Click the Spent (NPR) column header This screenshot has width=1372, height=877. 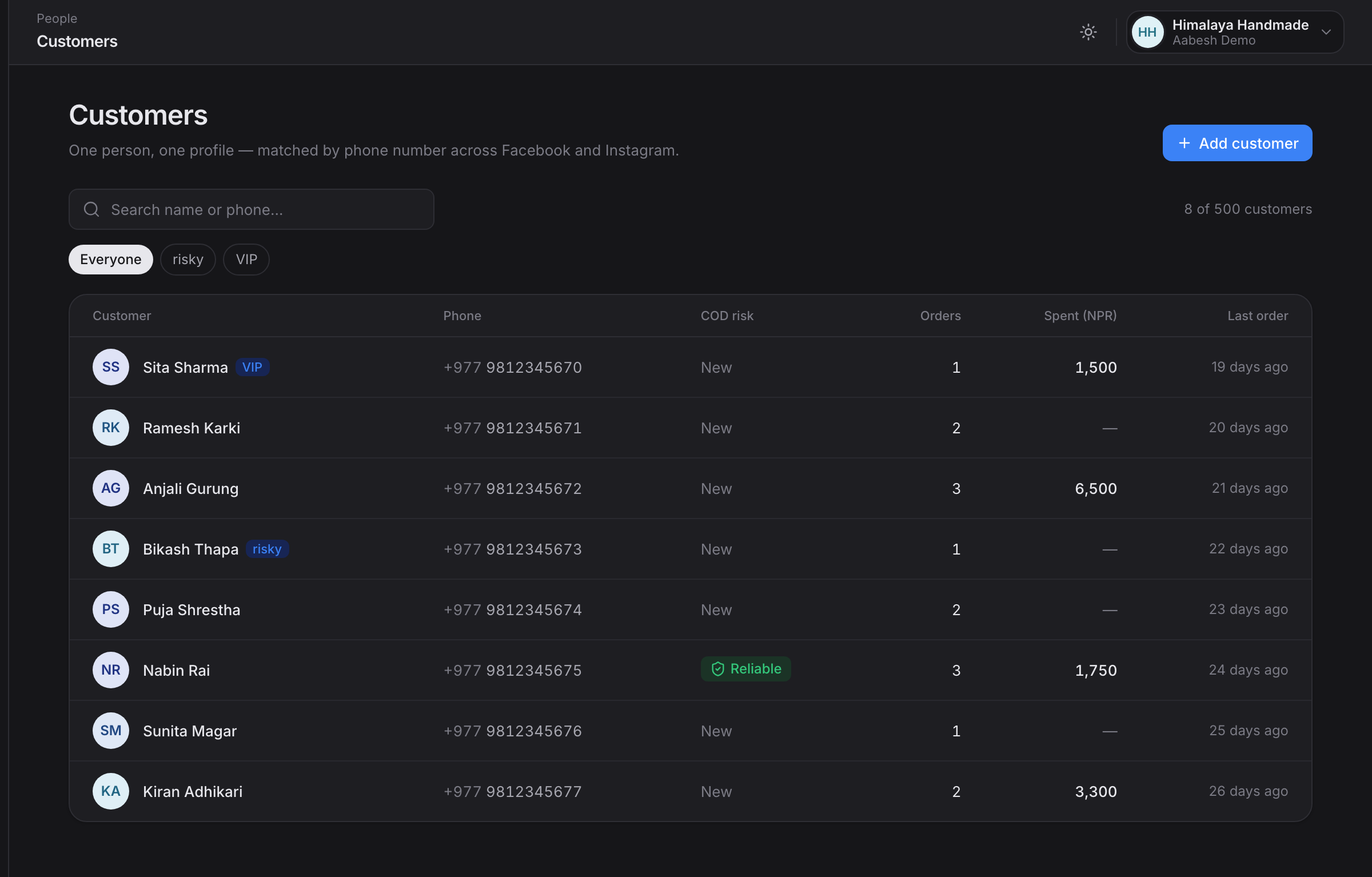[1080, 316]
